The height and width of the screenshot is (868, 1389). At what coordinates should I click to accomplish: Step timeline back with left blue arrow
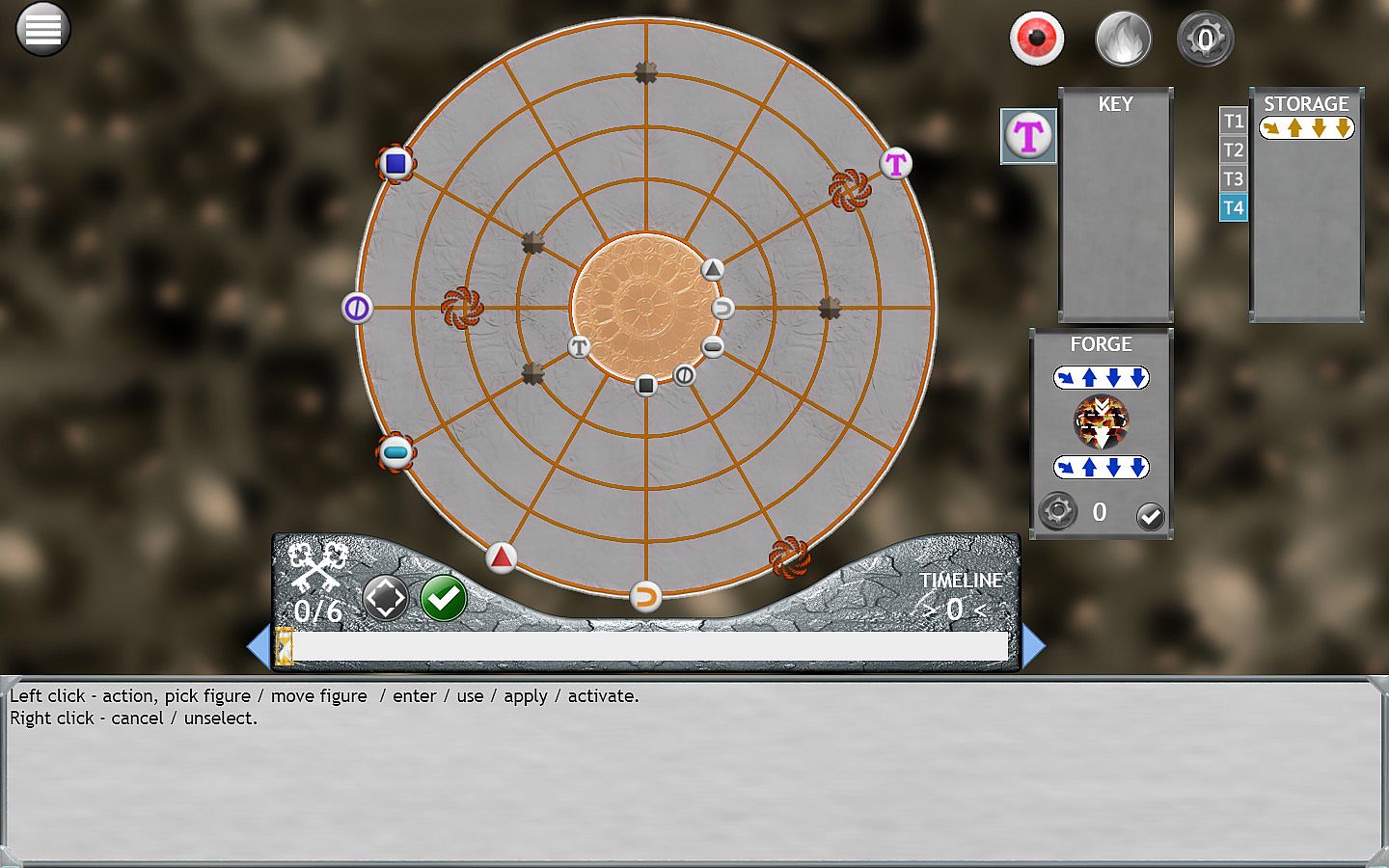click(x=259, y=646)
